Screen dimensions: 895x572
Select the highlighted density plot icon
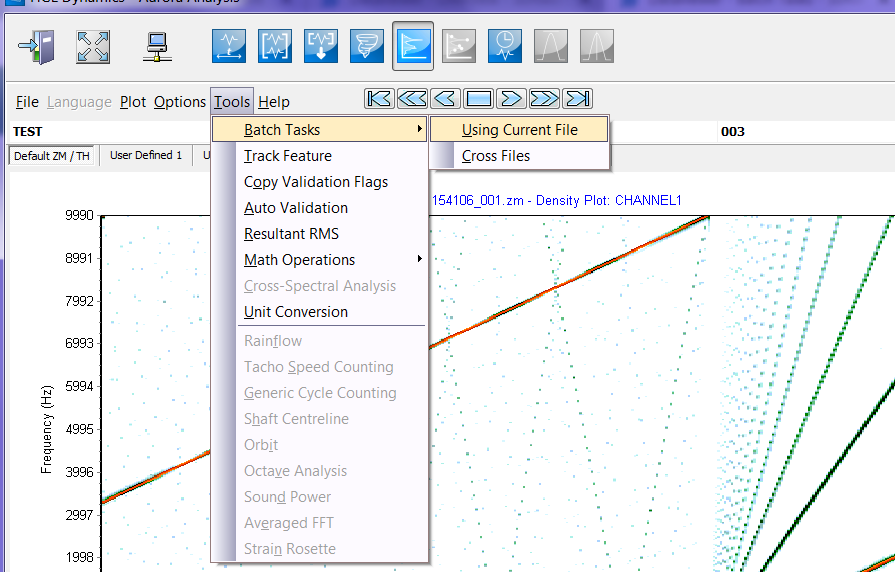click(x=413, y=46)
